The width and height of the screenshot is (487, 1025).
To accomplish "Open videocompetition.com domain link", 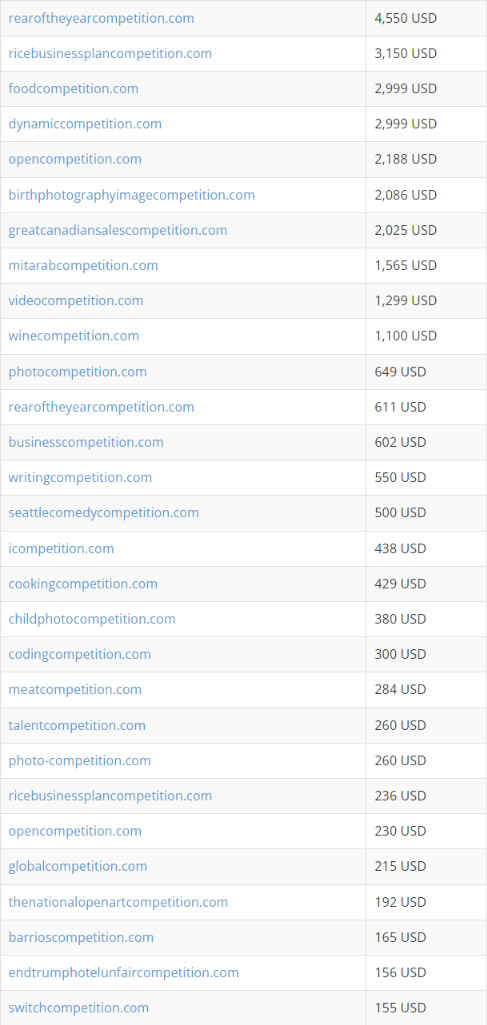I will point(76,301).
